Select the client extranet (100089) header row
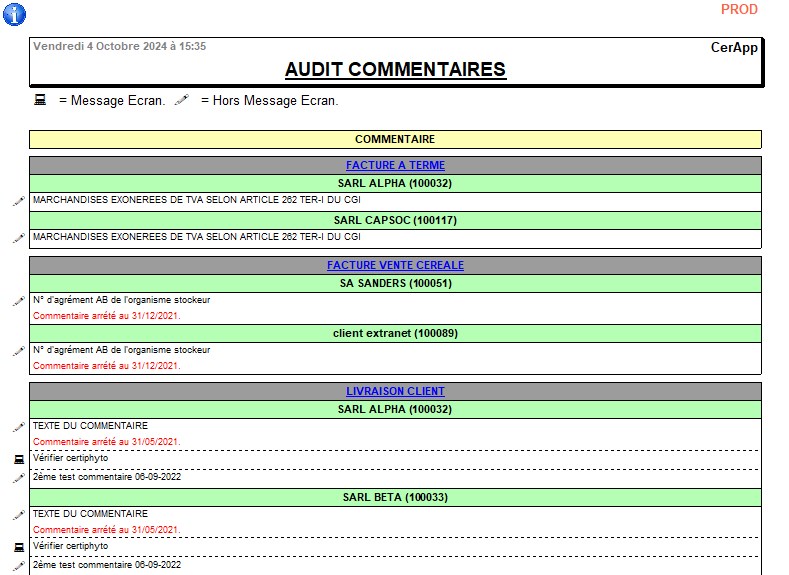 tap(395, 333)
